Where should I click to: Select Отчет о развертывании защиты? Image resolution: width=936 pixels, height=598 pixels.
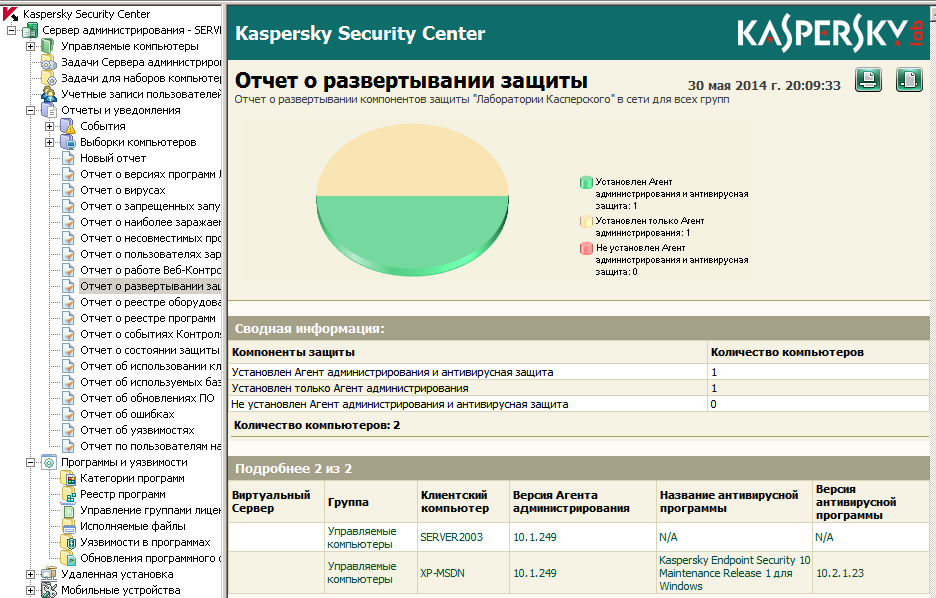click(150, 286)
